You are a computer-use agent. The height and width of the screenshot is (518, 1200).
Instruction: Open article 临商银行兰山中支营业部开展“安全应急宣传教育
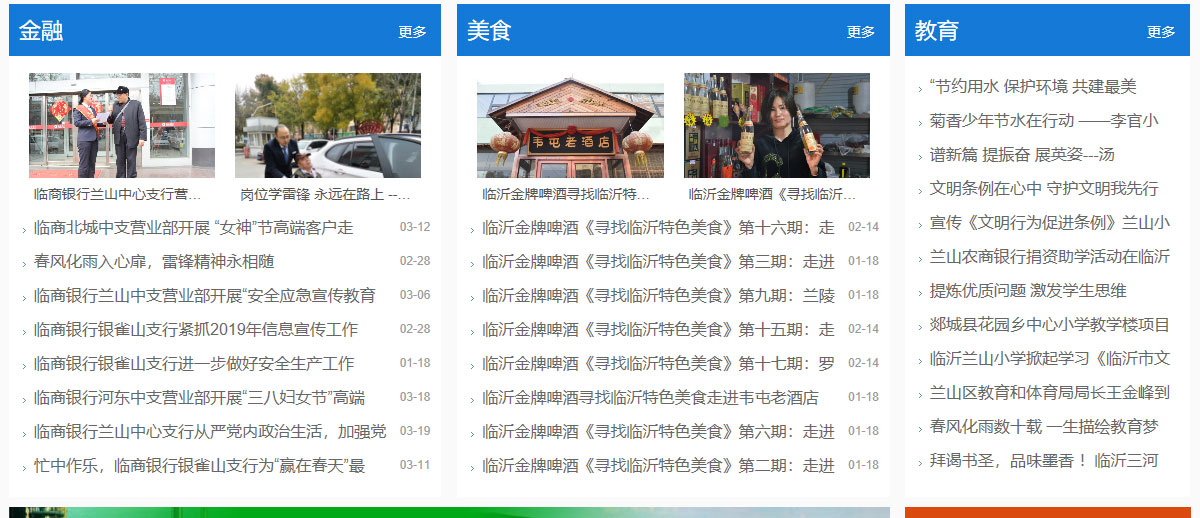coord(205,296)
